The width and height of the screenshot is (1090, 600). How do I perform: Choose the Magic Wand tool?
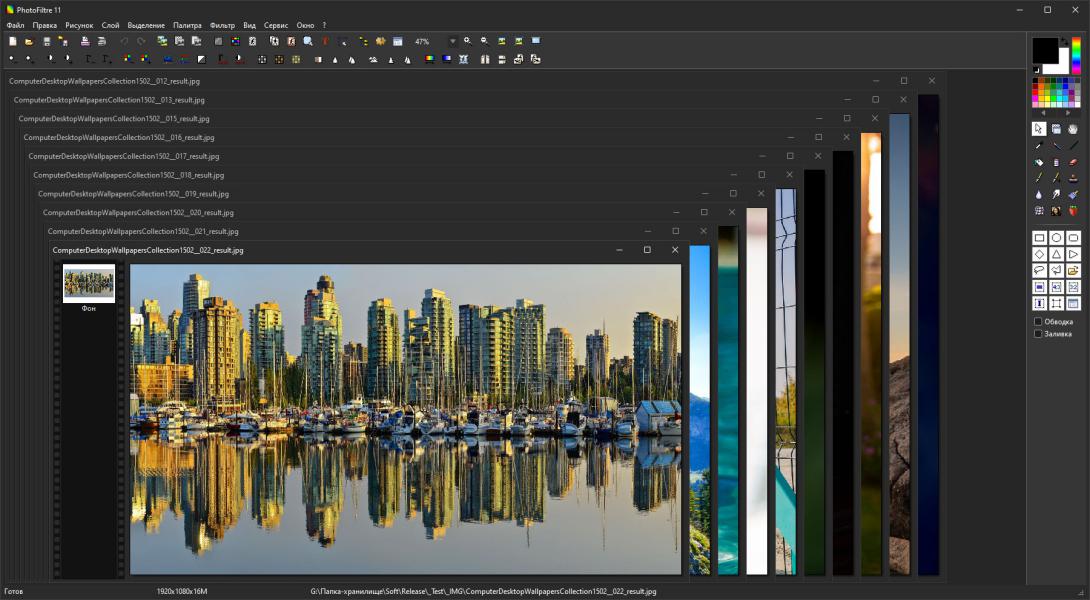pos(1056,145)
